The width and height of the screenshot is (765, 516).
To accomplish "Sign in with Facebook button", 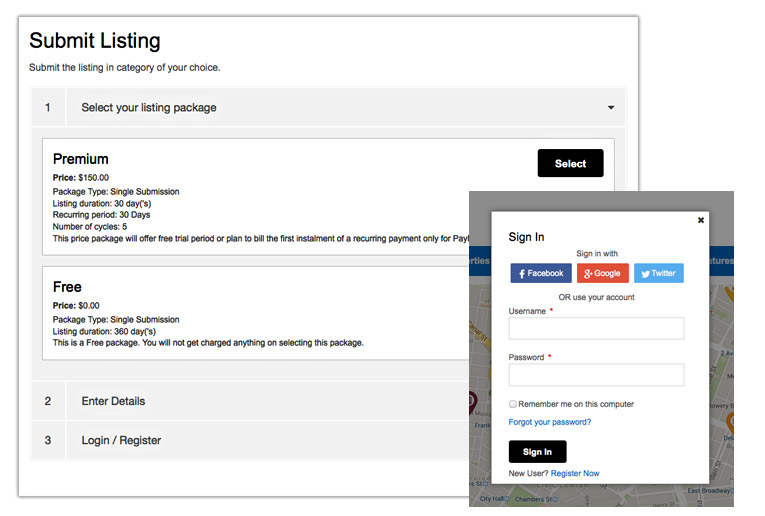I will [x=541, y=273].
